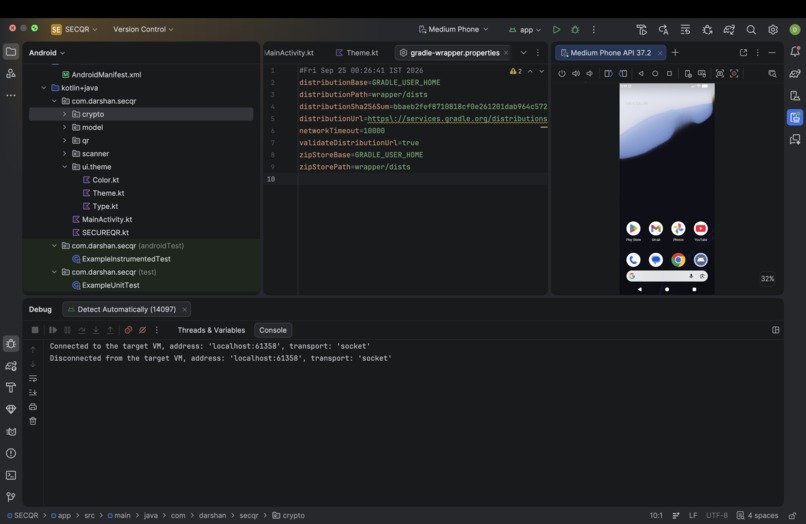The image size is (806, 524).
Task: Open Device Manager in right sidebar
Action: (795, 96)
